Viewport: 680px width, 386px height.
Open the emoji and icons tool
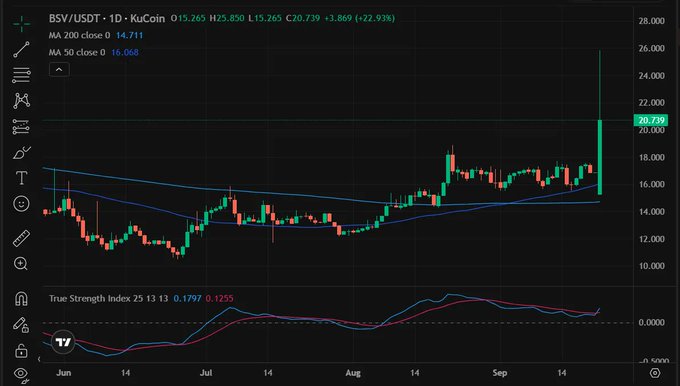(21, 203)
